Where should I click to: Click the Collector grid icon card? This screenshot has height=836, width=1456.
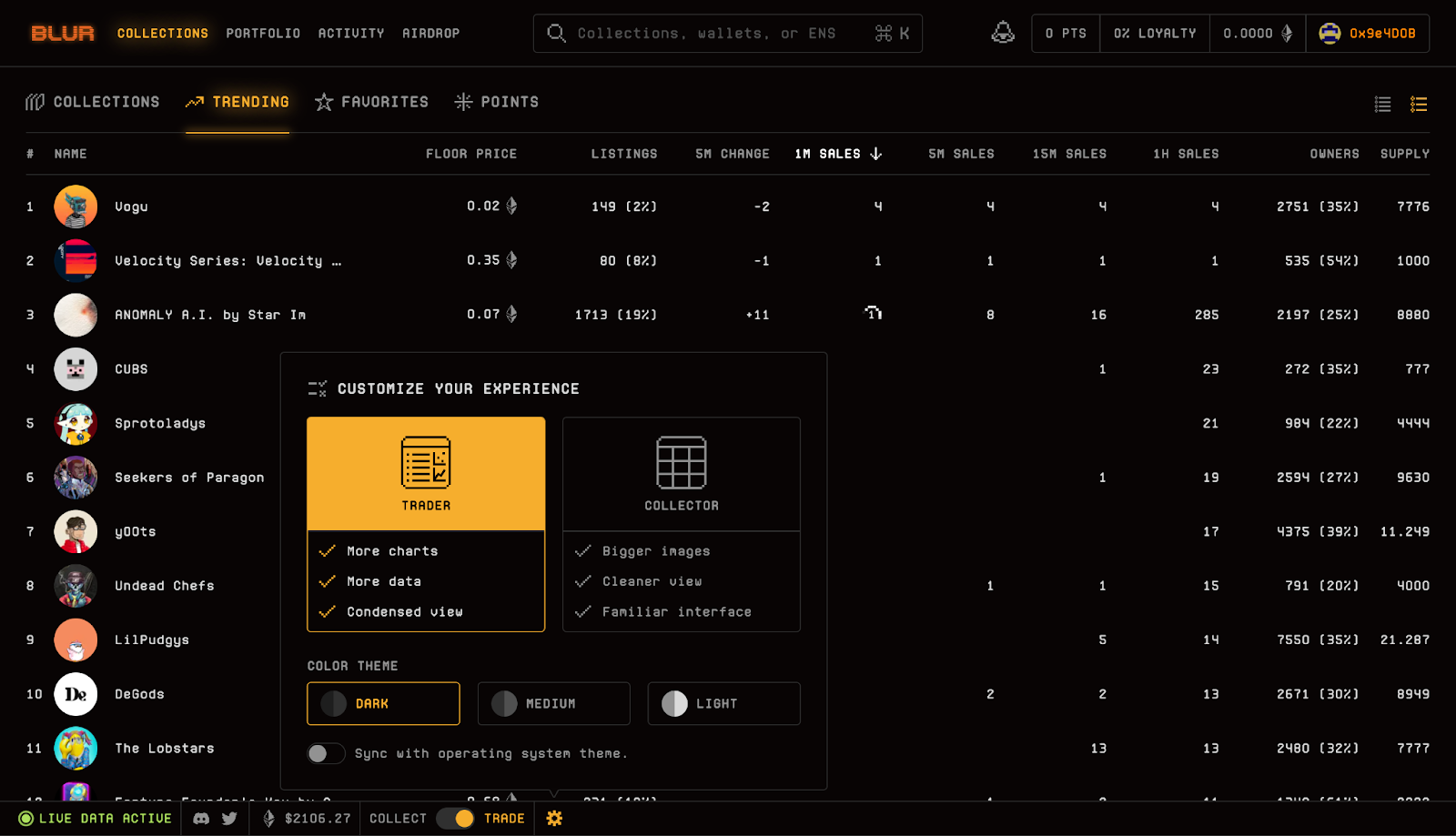682,474
